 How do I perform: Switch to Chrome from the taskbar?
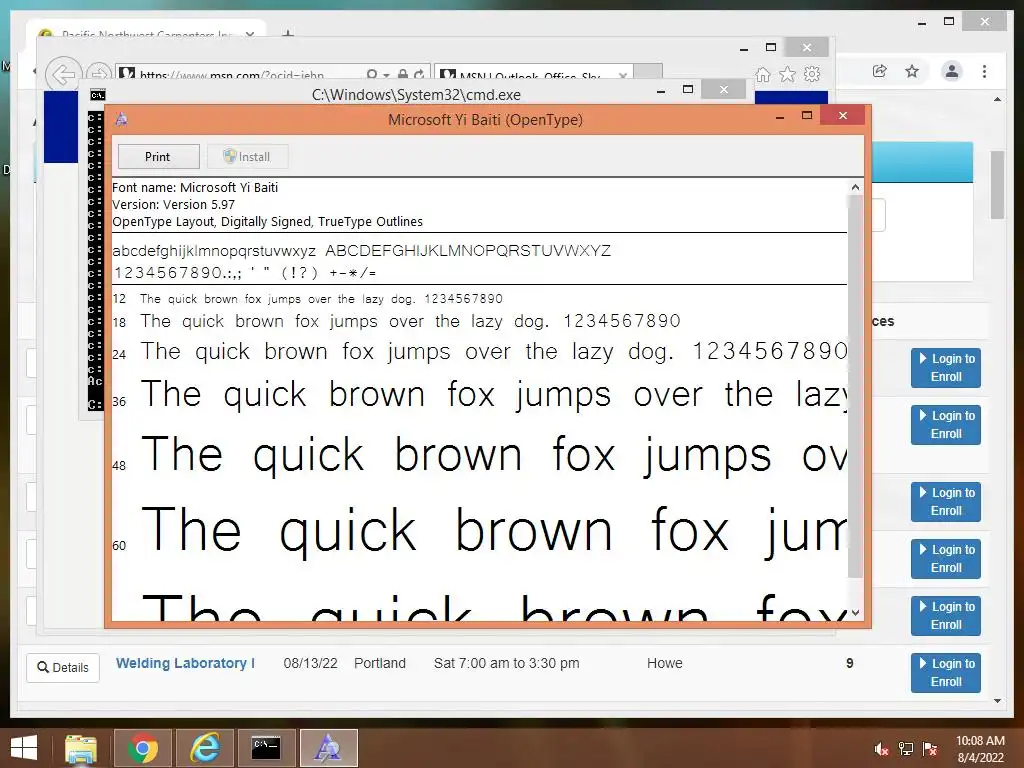[142, 748]
